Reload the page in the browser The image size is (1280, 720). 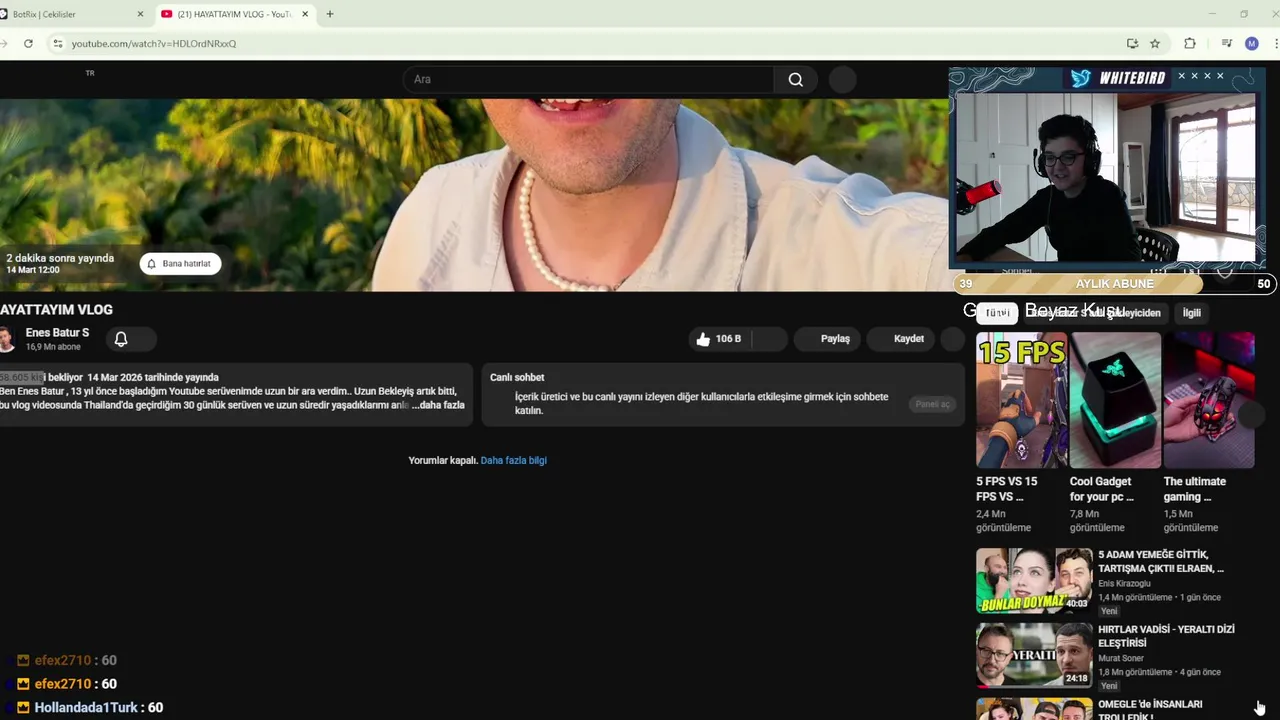coord(28,44)
